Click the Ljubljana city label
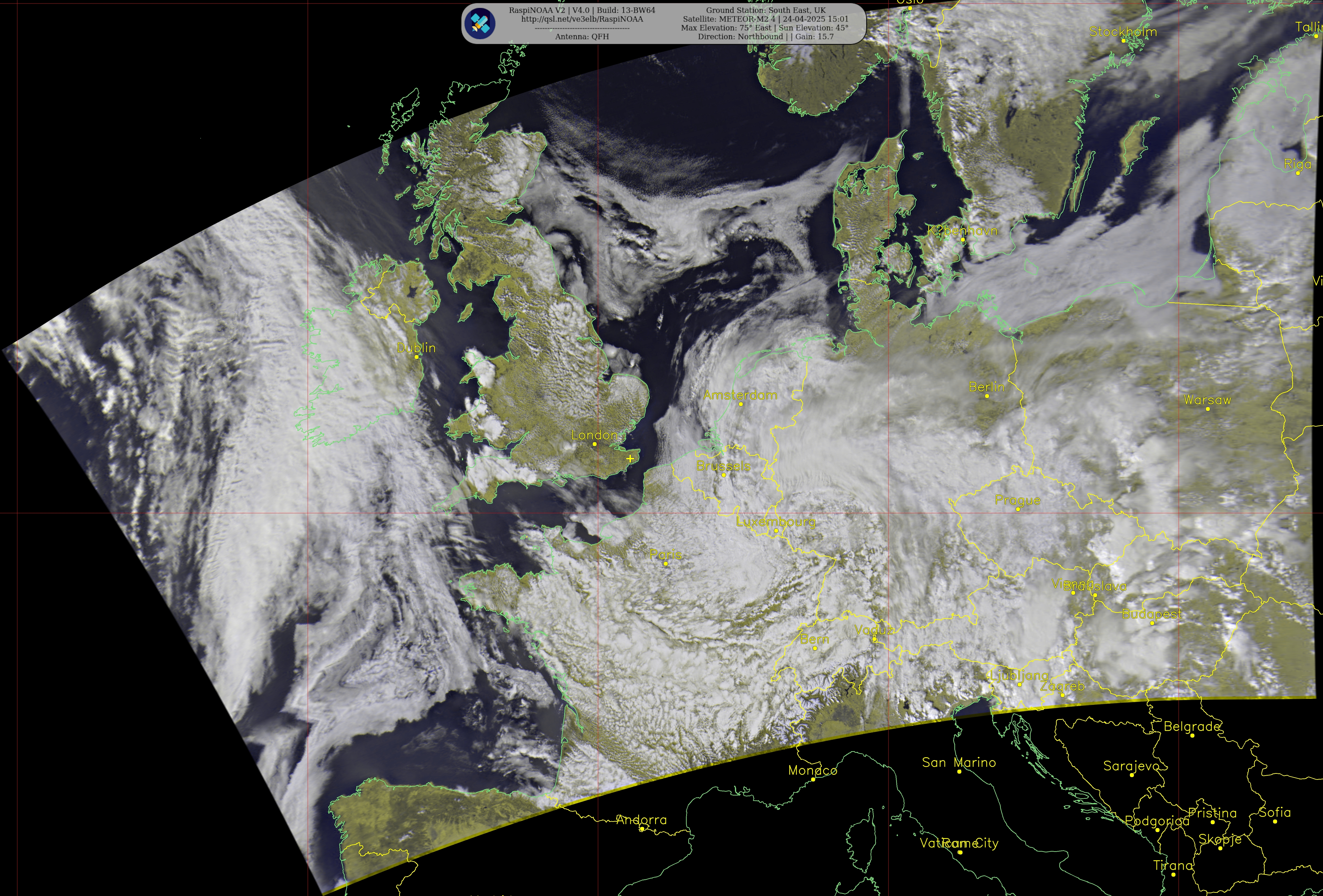The width and height of the screenshot is (1323, 896). [1019, 676]
